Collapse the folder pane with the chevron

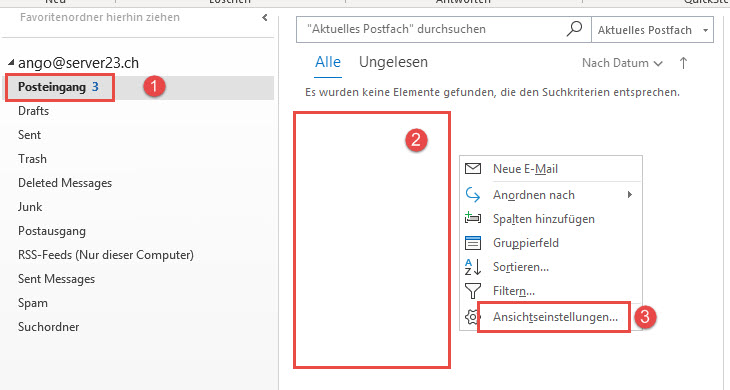[264, 18]
